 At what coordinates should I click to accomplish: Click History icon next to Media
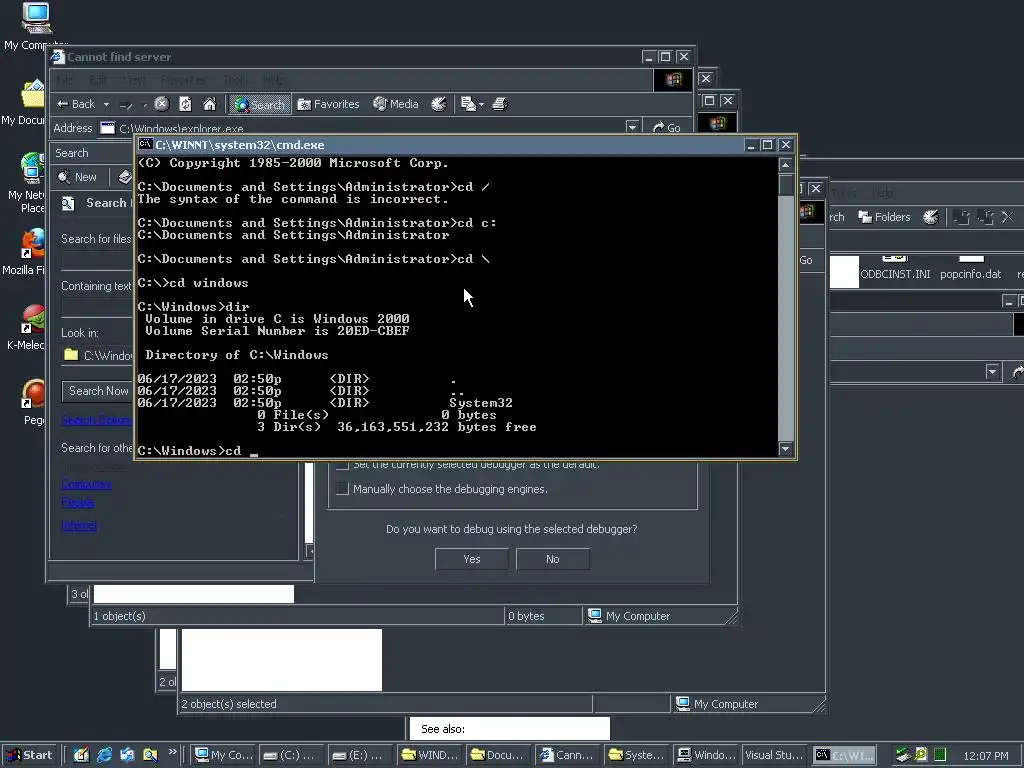pos(439,104)
